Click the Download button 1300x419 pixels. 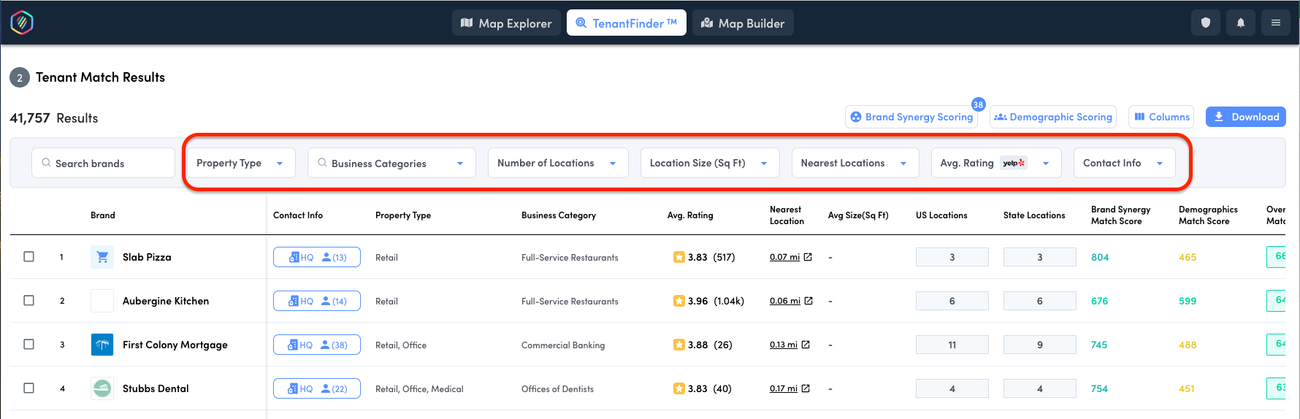point(1245,117)
